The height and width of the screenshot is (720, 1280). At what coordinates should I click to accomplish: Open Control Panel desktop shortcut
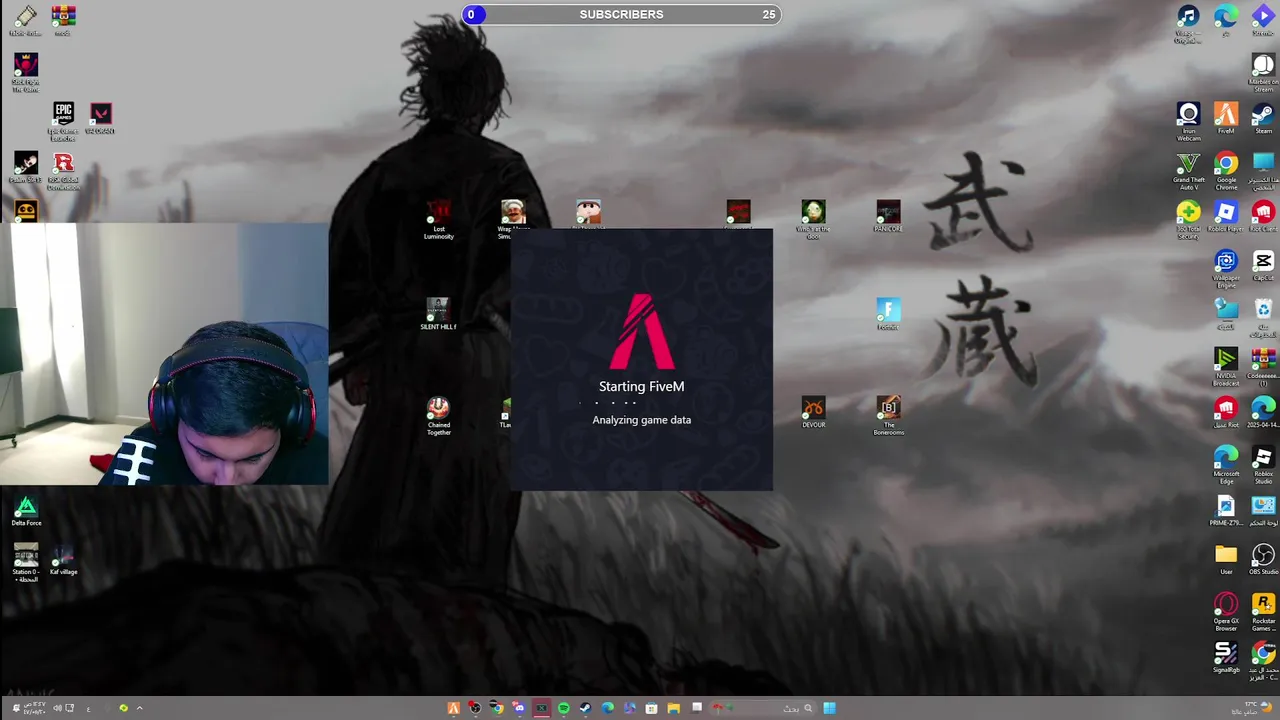tap(1263, 510)
